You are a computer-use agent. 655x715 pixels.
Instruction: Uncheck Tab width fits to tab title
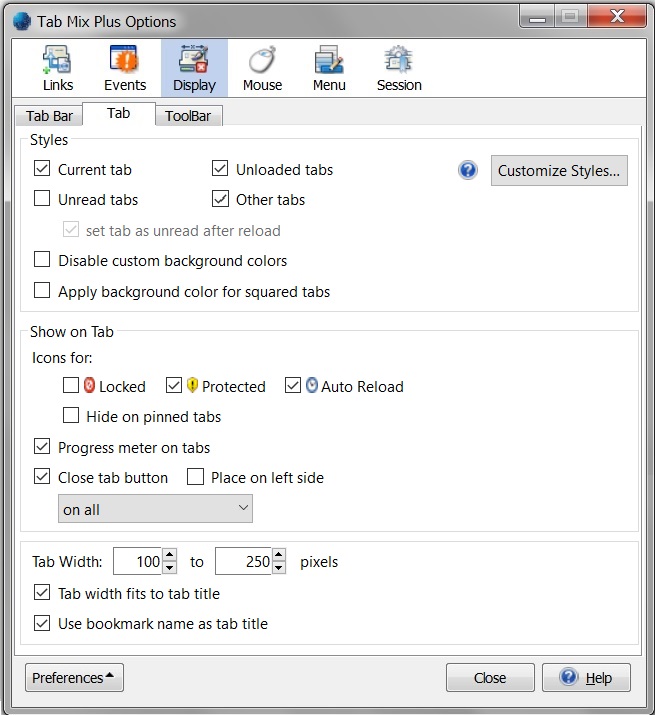point(42,592)
